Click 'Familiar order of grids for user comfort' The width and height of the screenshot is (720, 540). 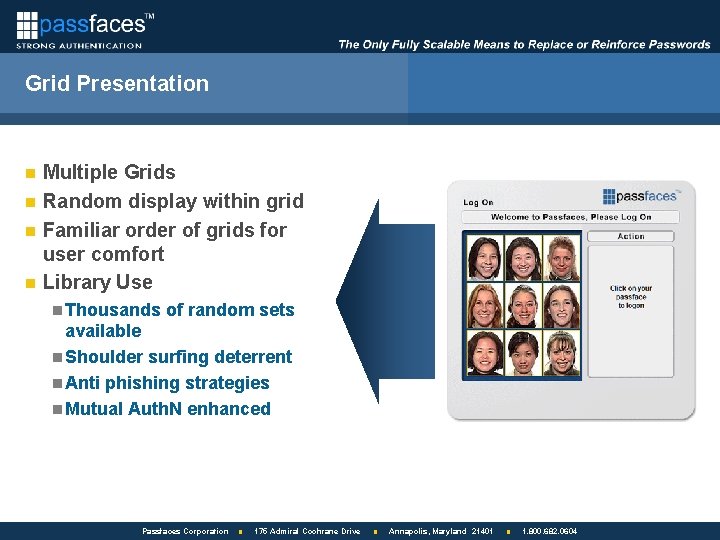[165, 242]
